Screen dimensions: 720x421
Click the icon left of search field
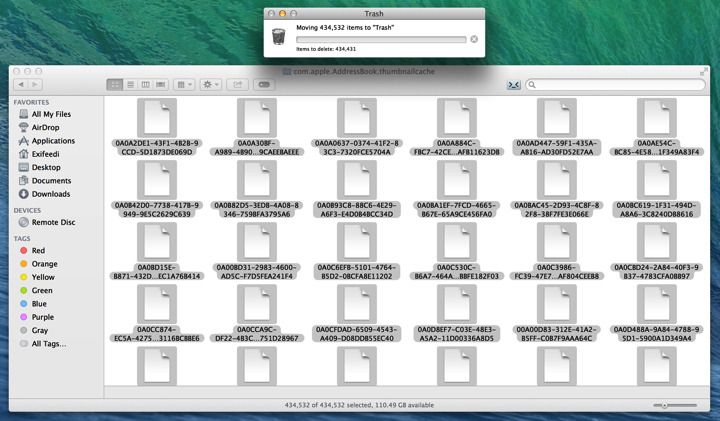point(513,85)
